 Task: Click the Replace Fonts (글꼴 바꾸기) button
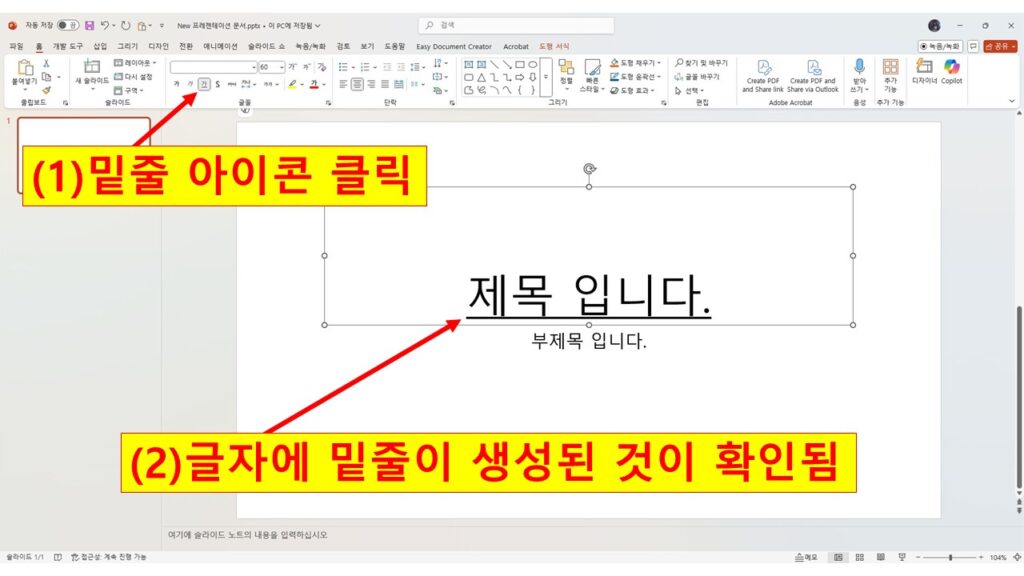pos(697,76)
